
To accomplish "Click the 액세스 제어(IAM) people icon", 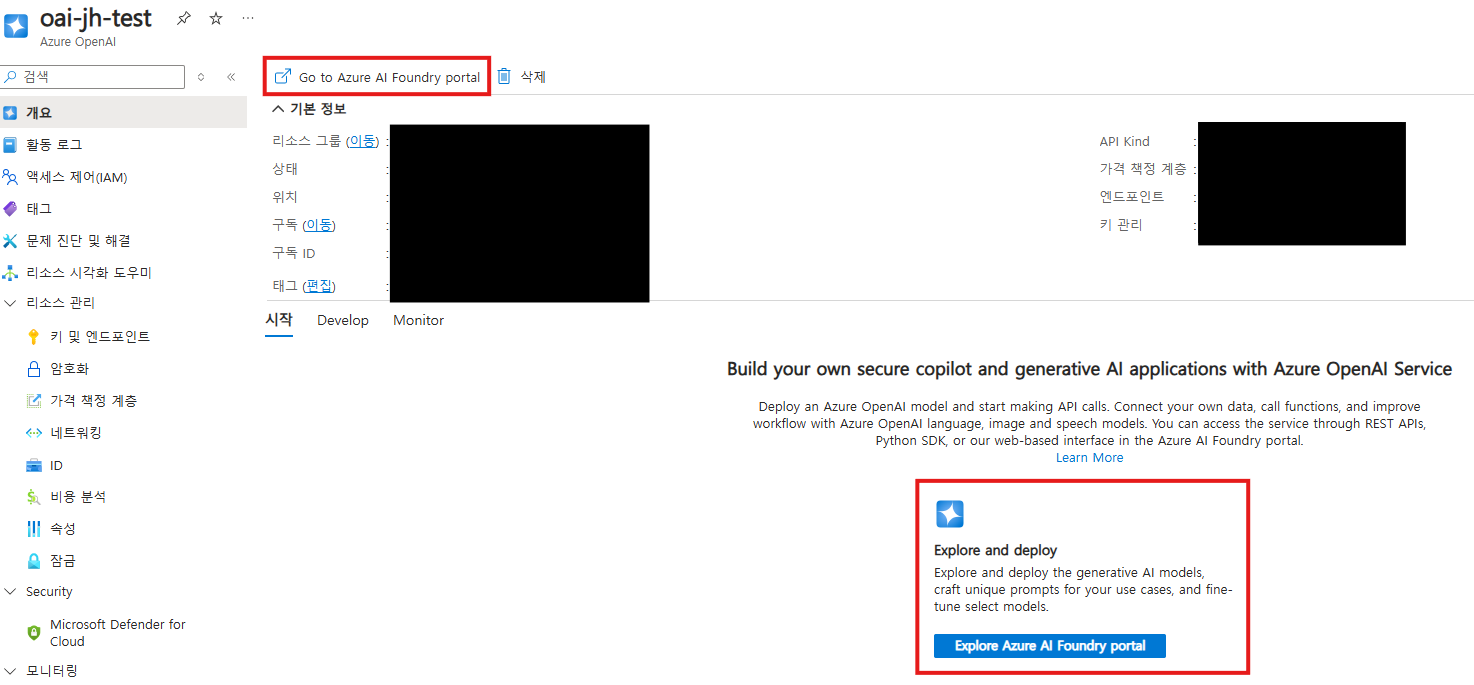I will pos(10,177).
